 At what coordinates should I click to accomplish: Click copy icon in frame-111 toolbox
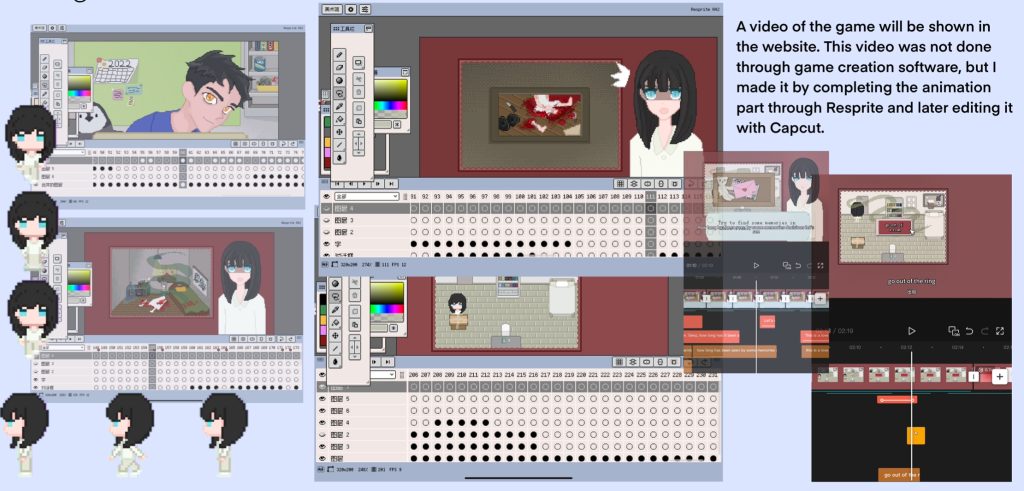click(359, 121)
